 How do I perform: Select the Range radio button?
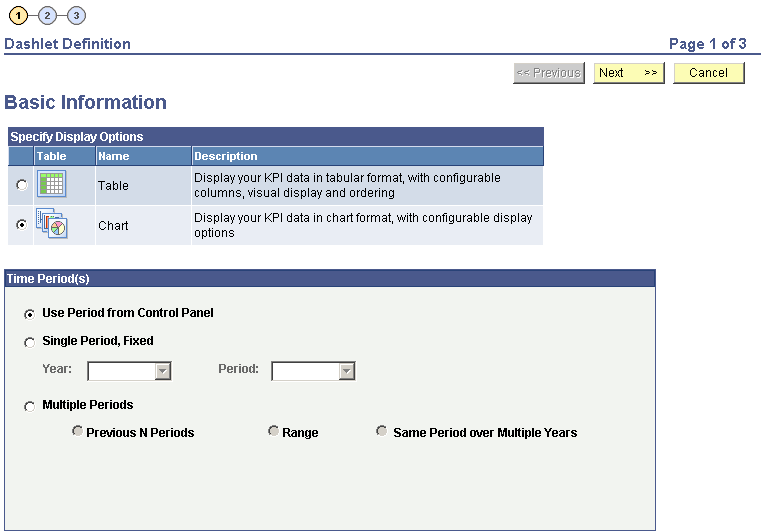coord(273,432)
